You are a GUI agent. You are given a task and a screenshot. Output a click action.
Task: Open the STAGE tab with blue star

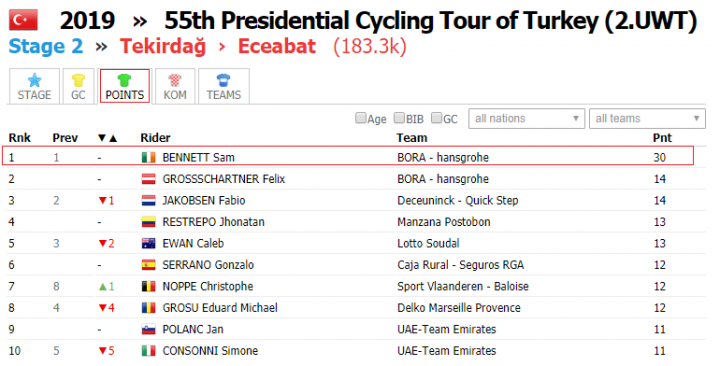pos(34,86)
